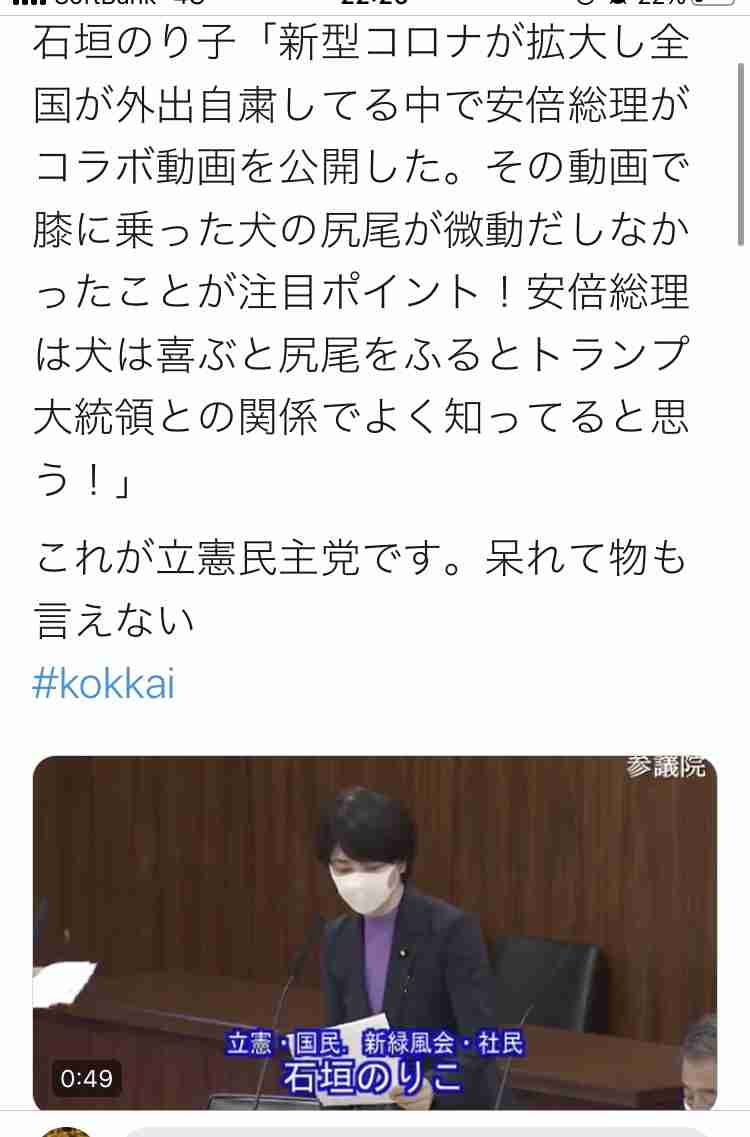750x1137 pixels.
Task: Tap the battery indicator in status bar
Action: tap(713, 4)
